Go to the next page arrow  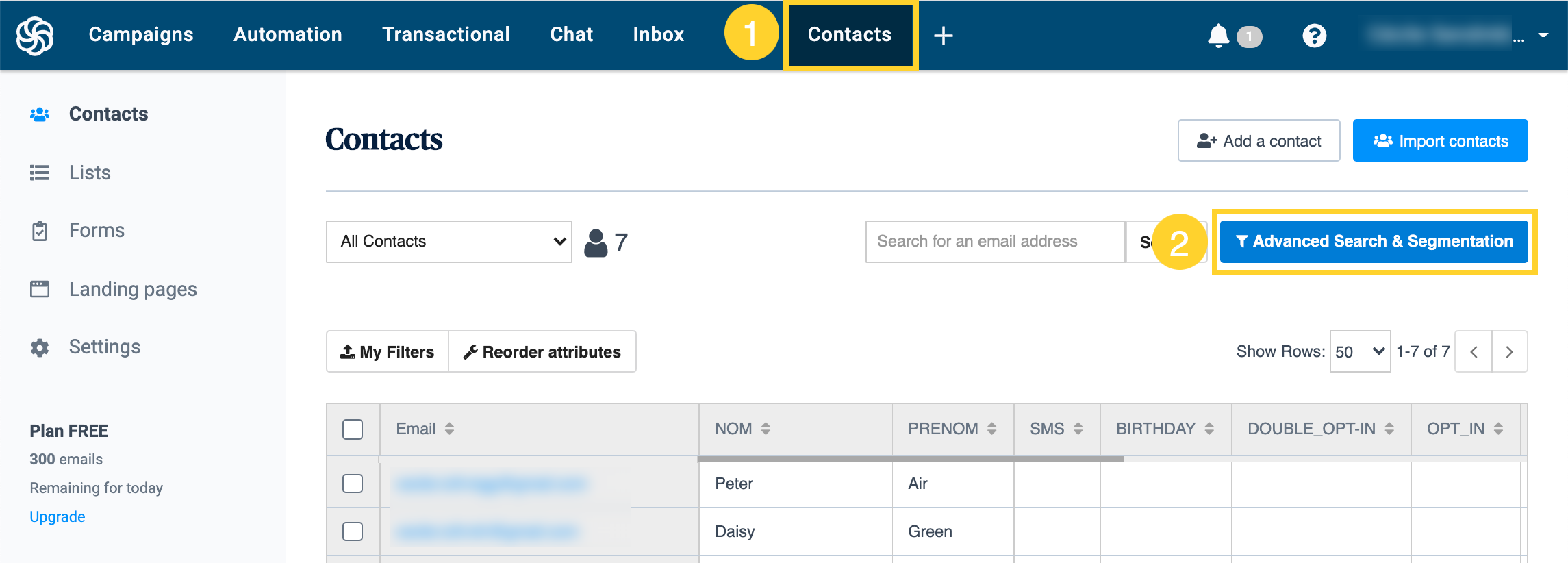tap(1509, 352)
